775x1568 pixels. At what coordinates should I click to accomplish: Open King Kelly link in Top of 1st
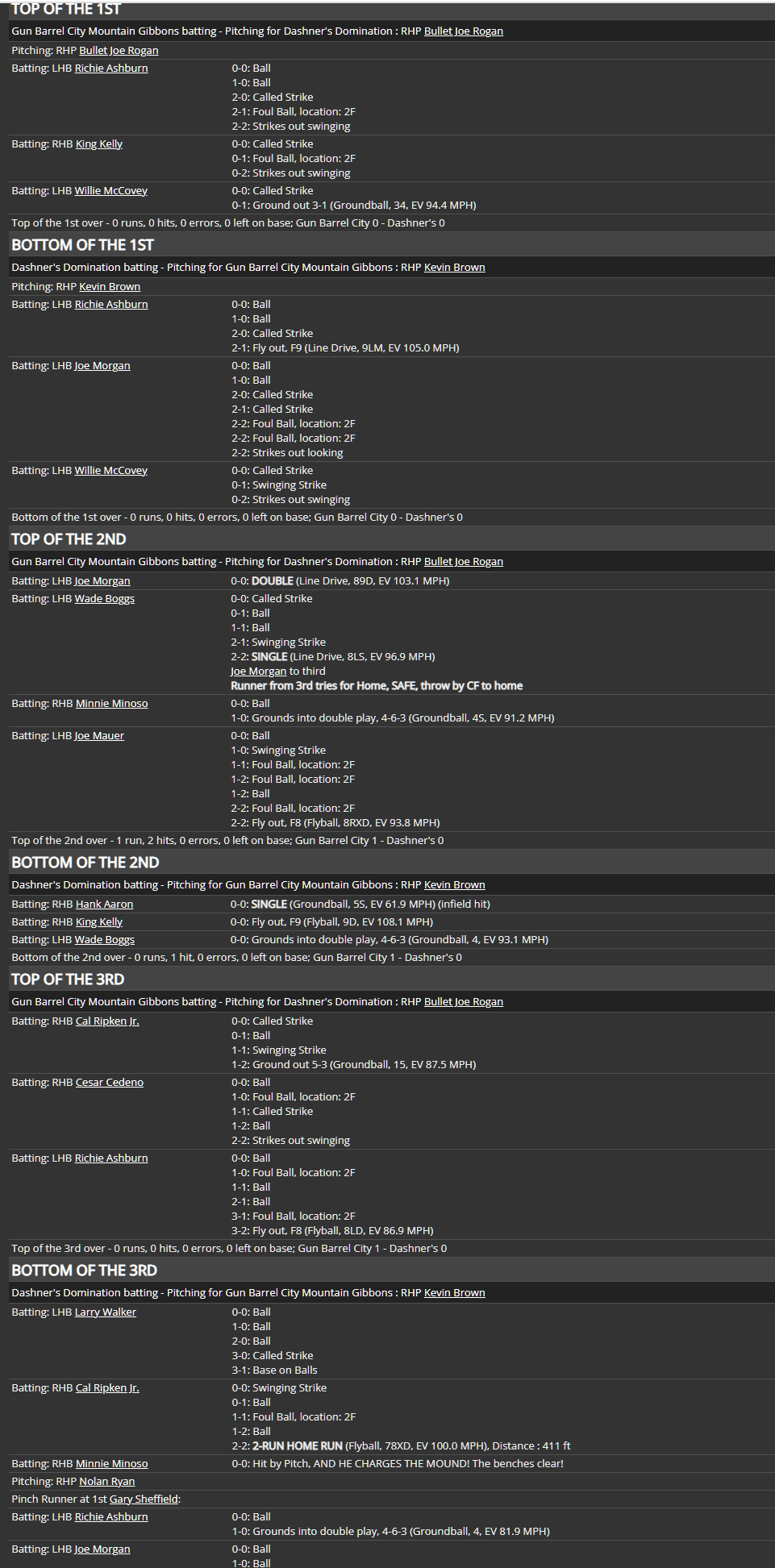tap(99, 144)
